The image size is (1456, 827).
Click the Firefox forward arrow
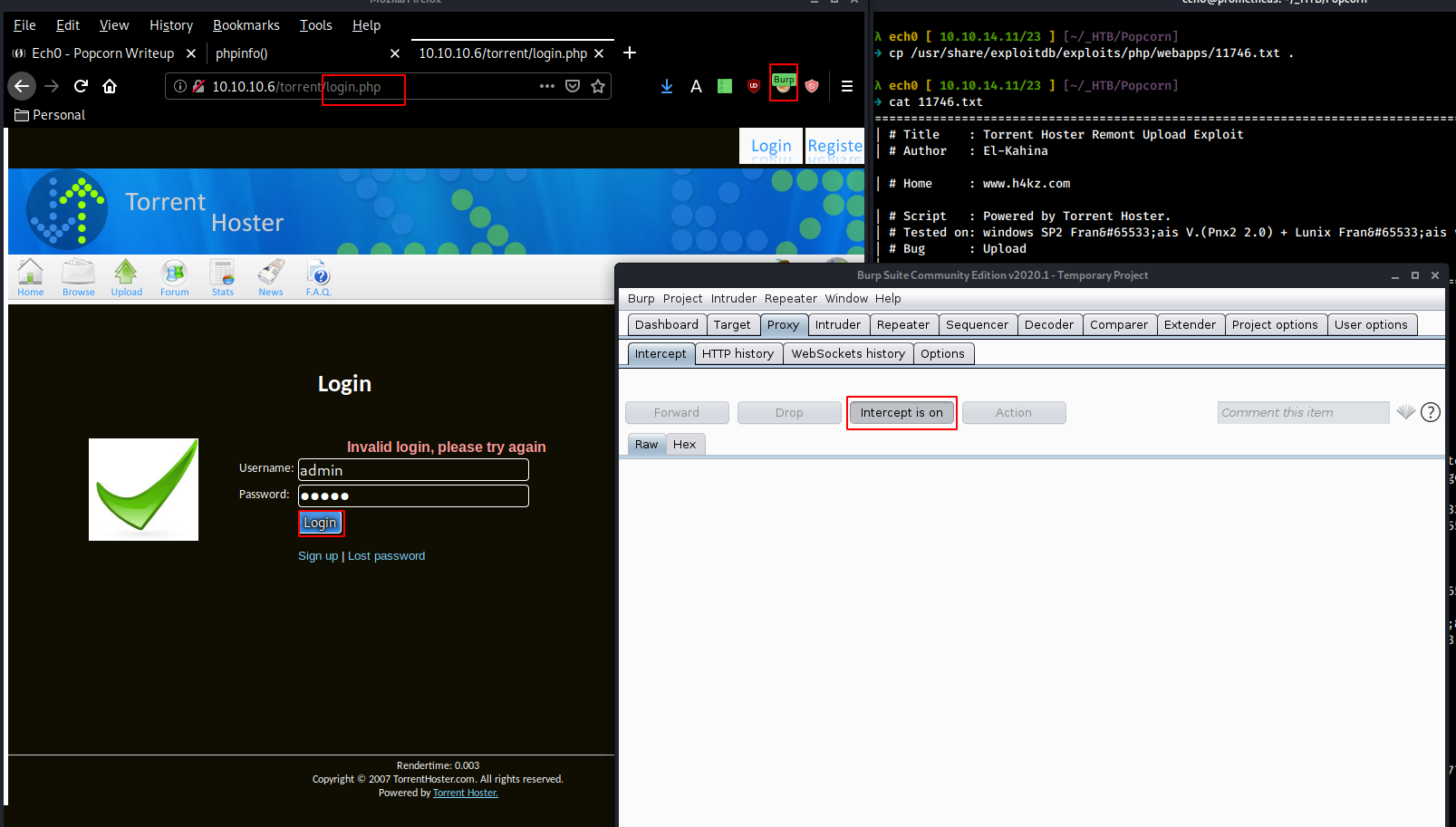52,86
